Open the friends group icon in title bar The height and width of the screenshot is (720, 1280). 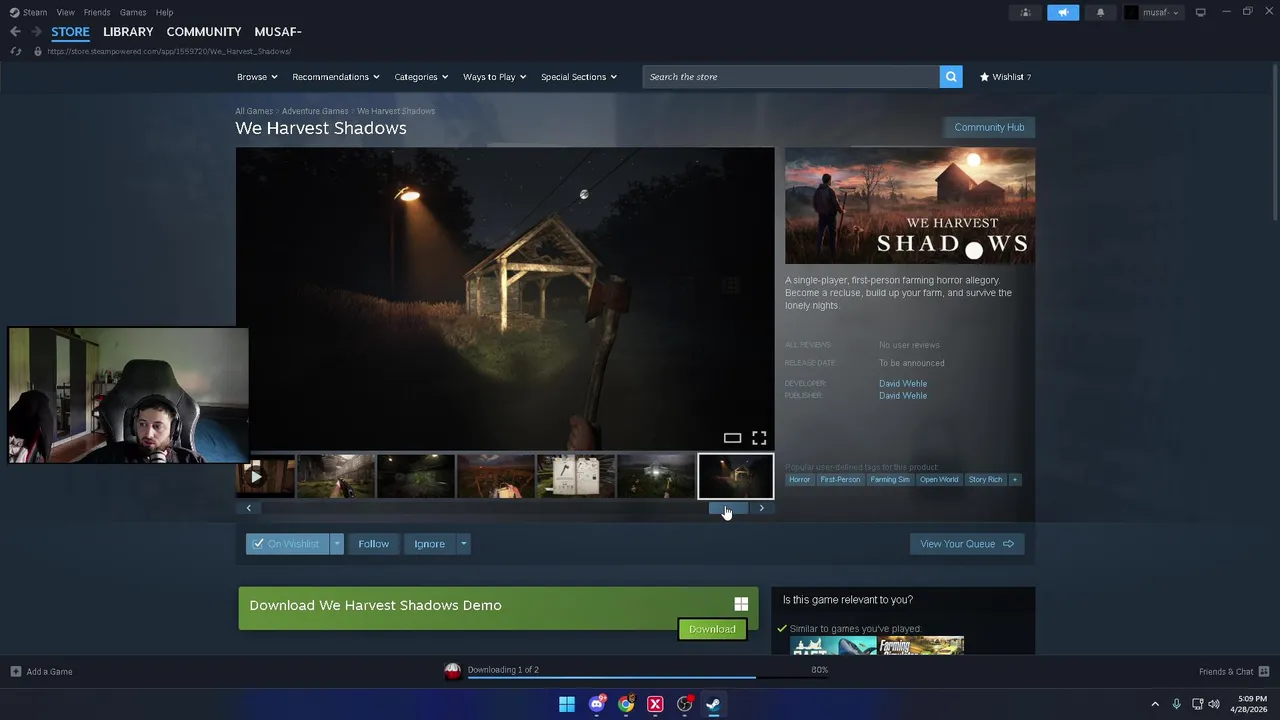coord(1025,12)
